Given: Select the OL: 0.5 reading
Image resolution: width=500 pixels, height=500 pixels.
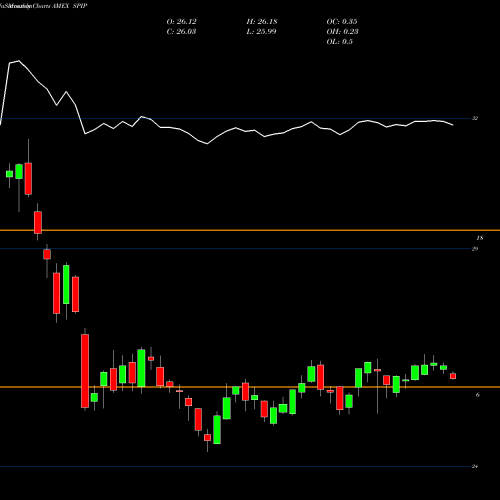Looking at the screenshot, I should click(x=339, y=42).
